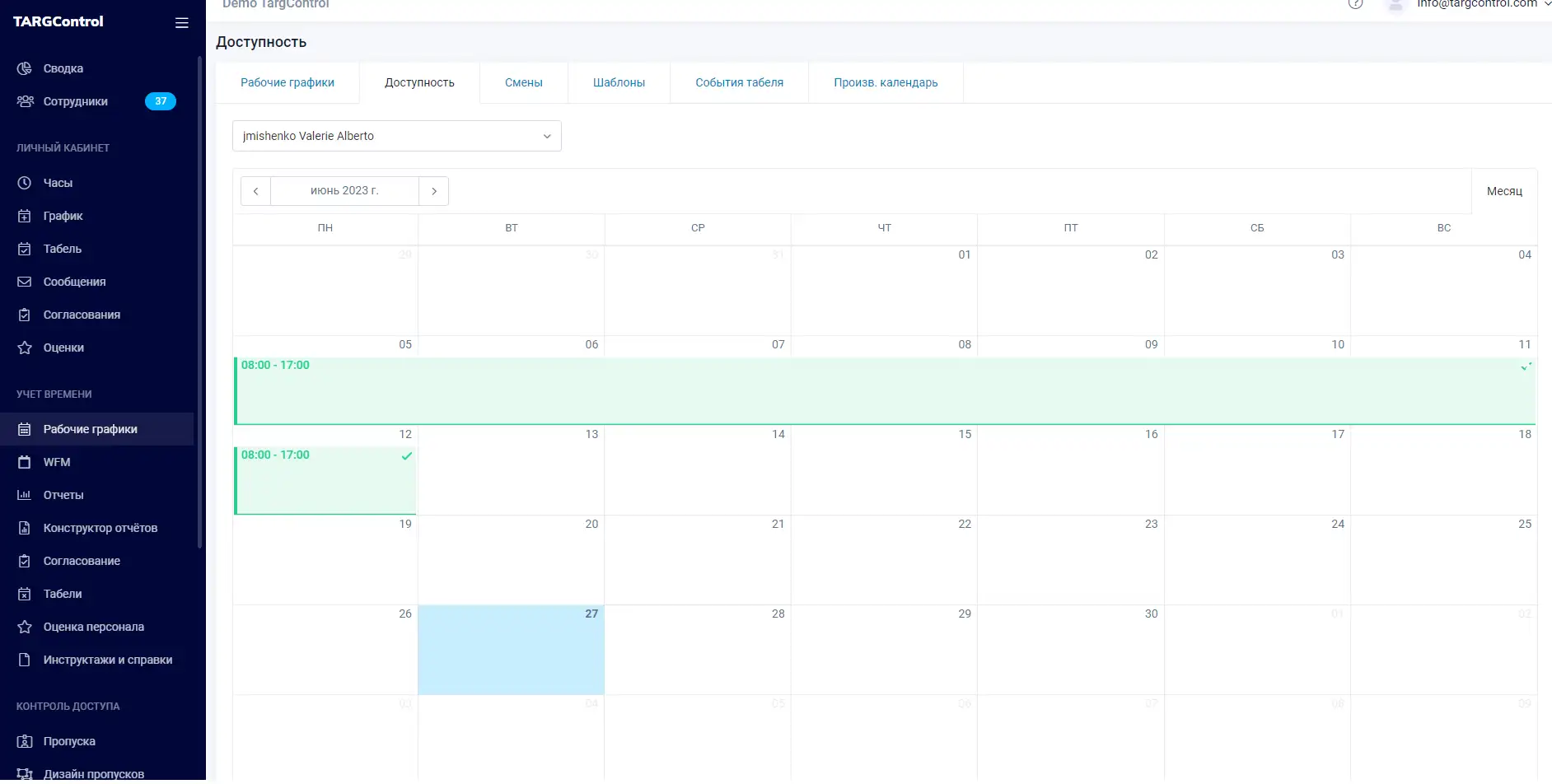Viewport: 1552px width, 784px height.
Task: Open the employee selector jmishenko Valerie Alberto
Action: pos(397,136)
